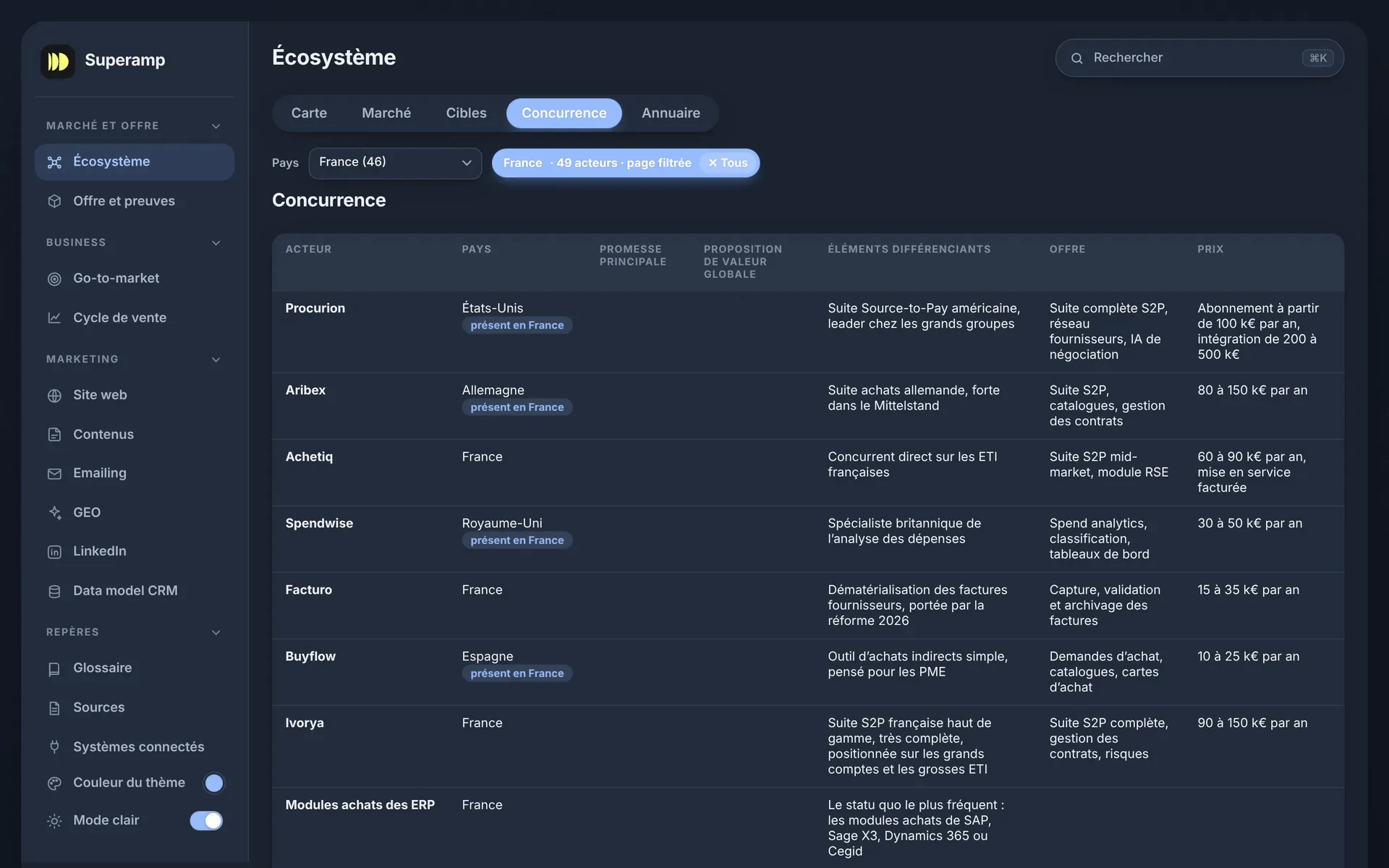This screenshot has width=1389, height=868.
Task: Click the Acteur column header
Action: pos(308,250)
